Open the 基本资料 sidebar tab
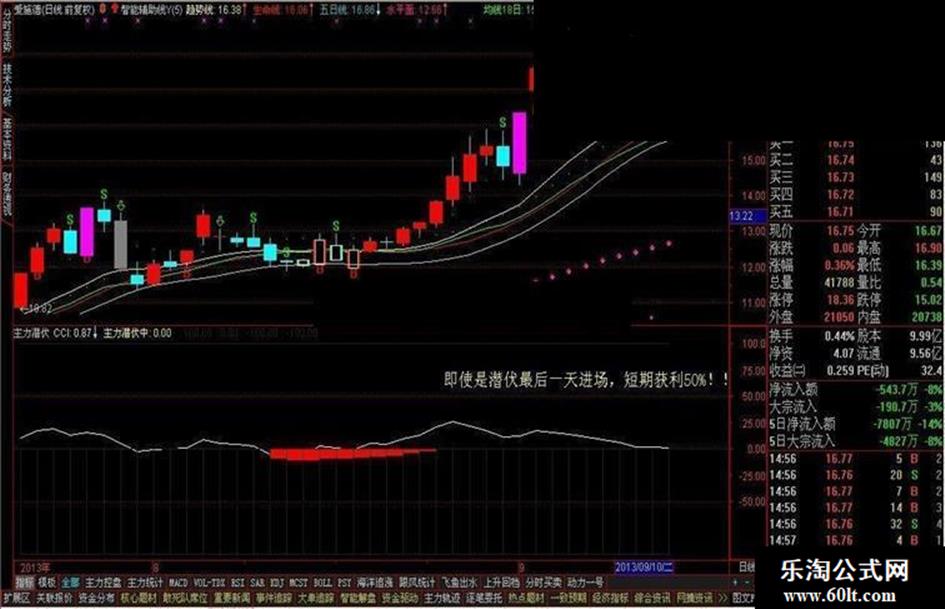The height and width of the screenshot is (609, 945). click(x=6, y=139)
